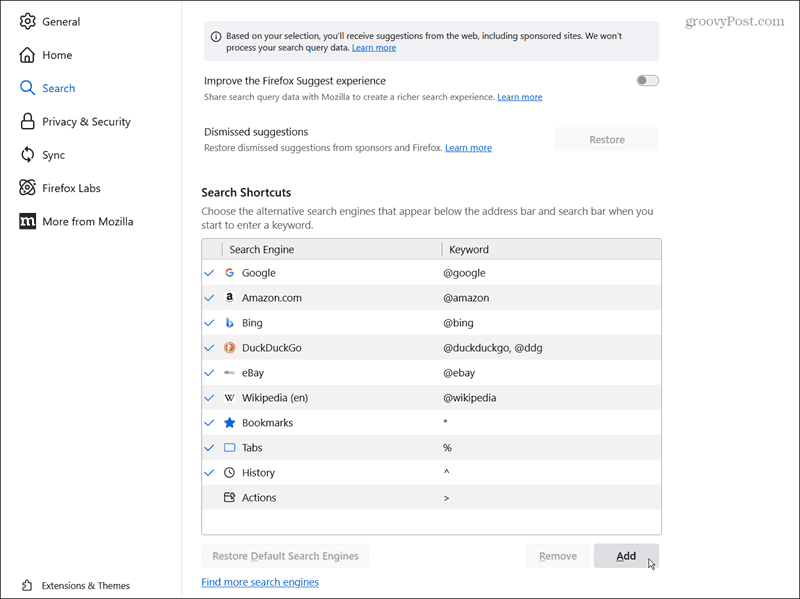Switch to the Sync settings category
Screen dimensions: 800x599
(54, 155)
